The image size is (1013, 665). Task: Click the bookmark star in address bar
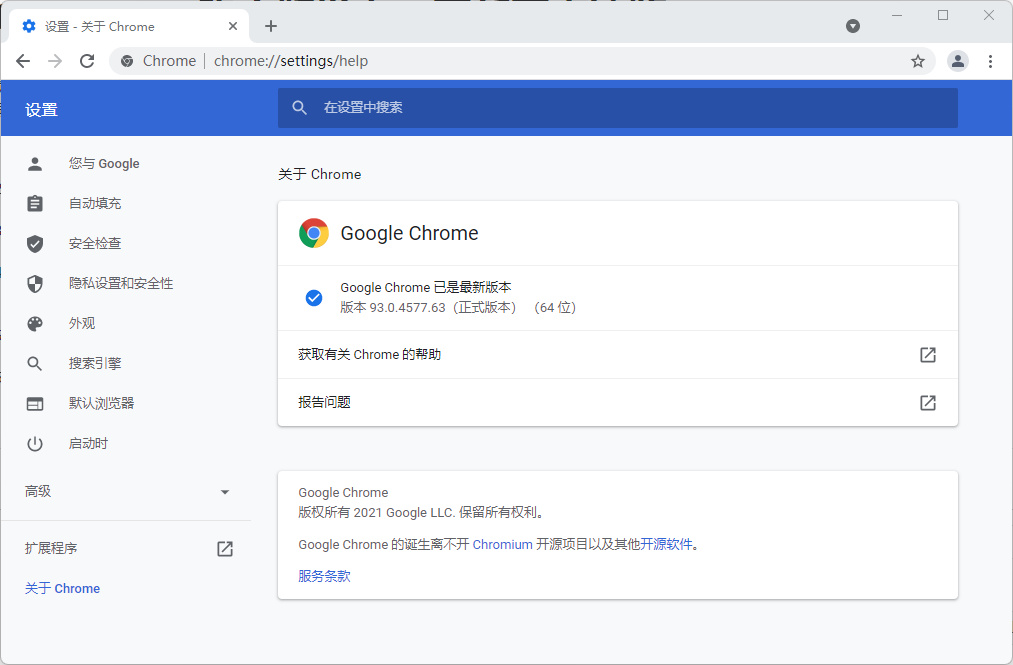[x=917, y=61]
